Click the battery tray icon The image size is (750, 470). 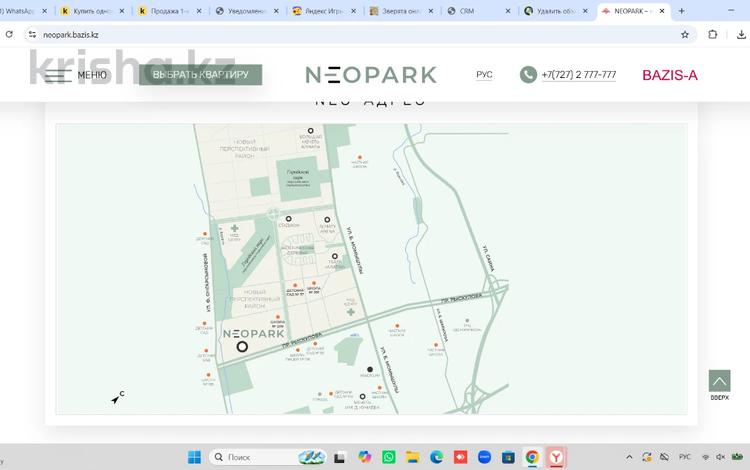pyautogui.click(x=738, y=457)
